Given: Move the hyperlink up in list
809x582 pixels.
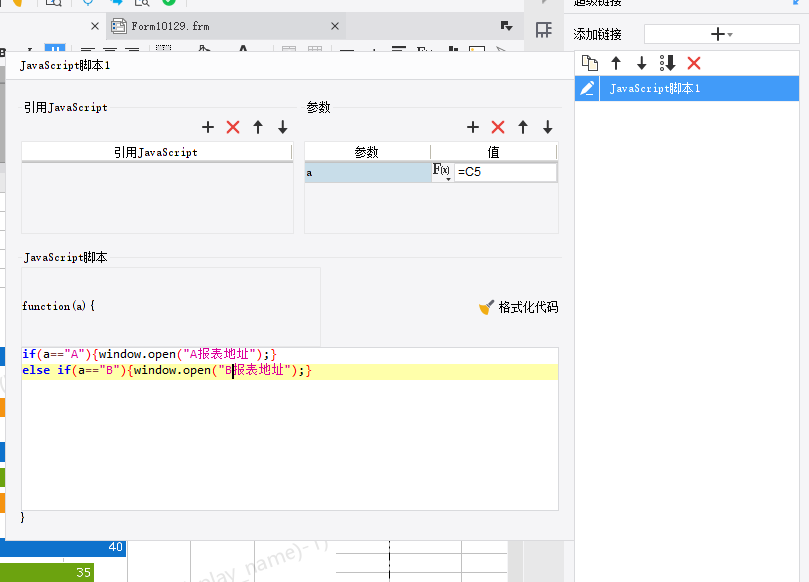Looking at the screenshot, I should coord(616,63).
